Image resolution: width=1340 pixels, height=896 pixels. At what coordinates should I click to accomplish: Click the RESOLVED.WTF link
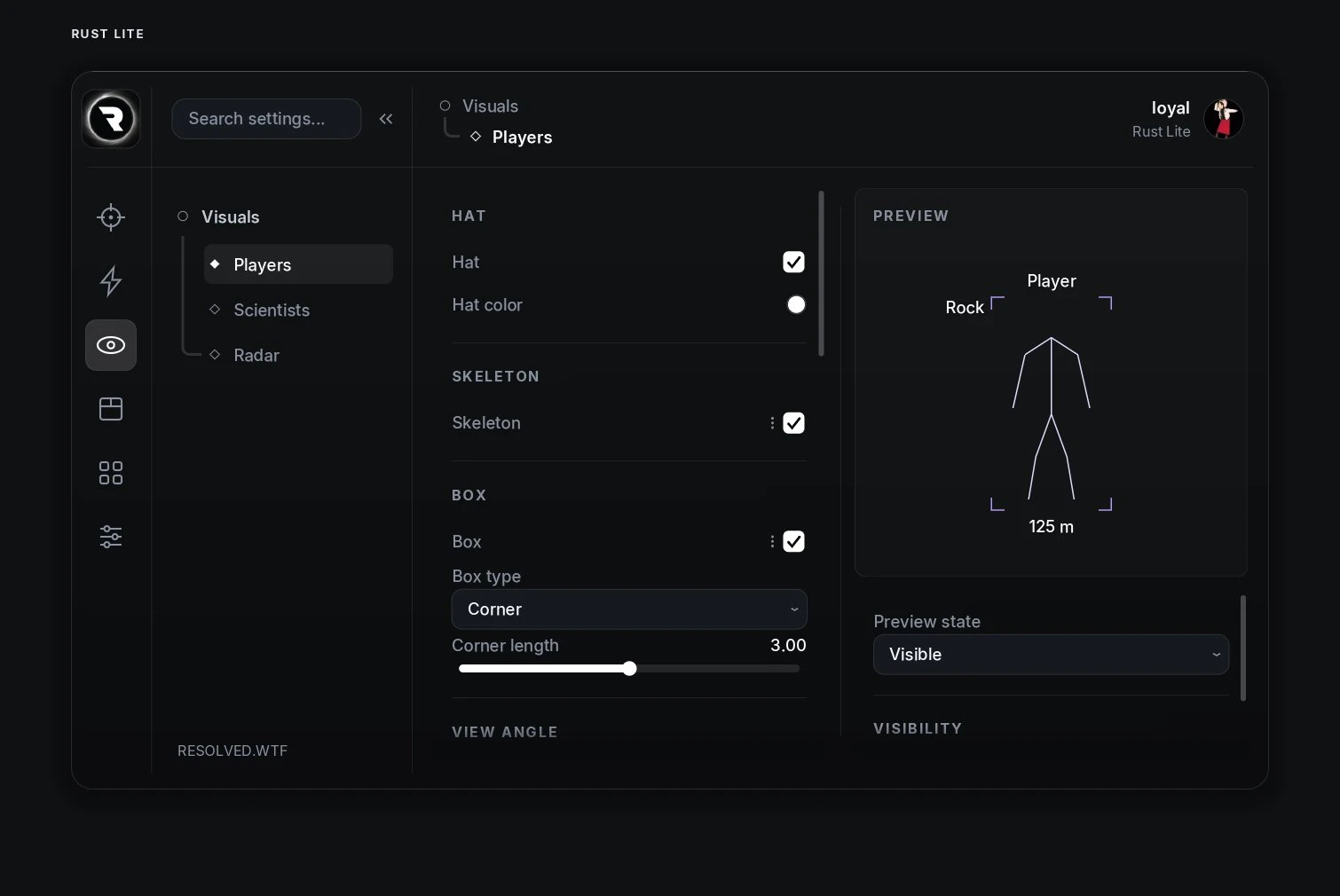coord(233,751)
